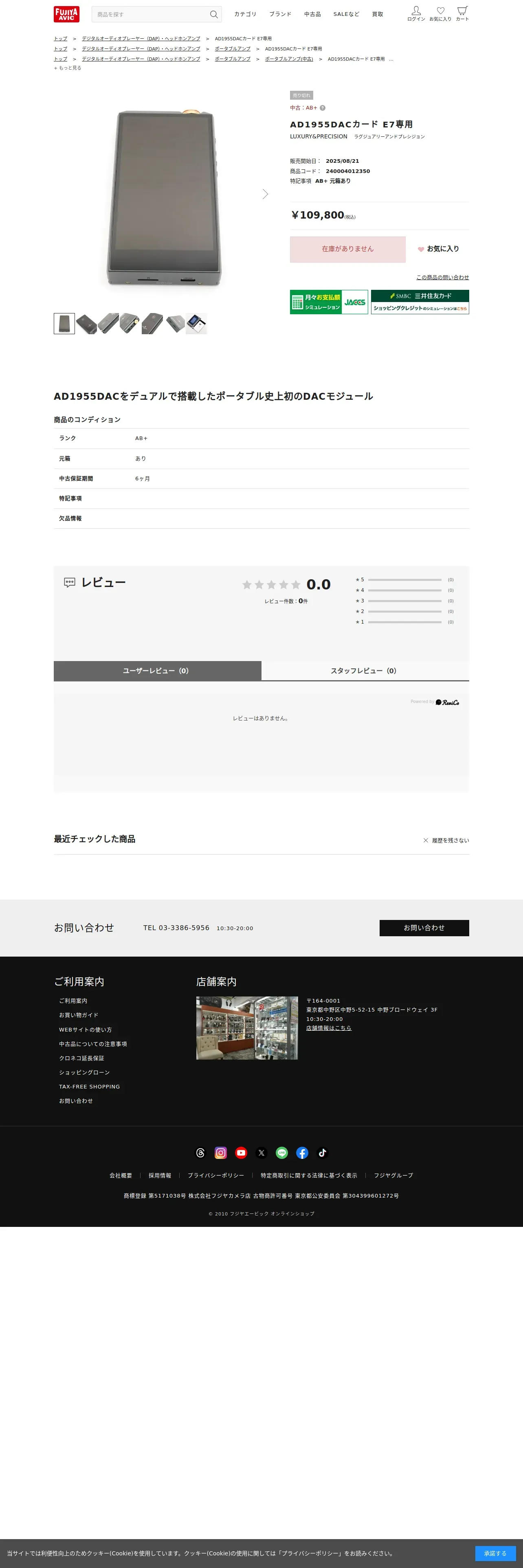523x1568 pixels.
Task: Open first breadcrumb トップ link
Action: pyautogui.click(x=60, y=38)
